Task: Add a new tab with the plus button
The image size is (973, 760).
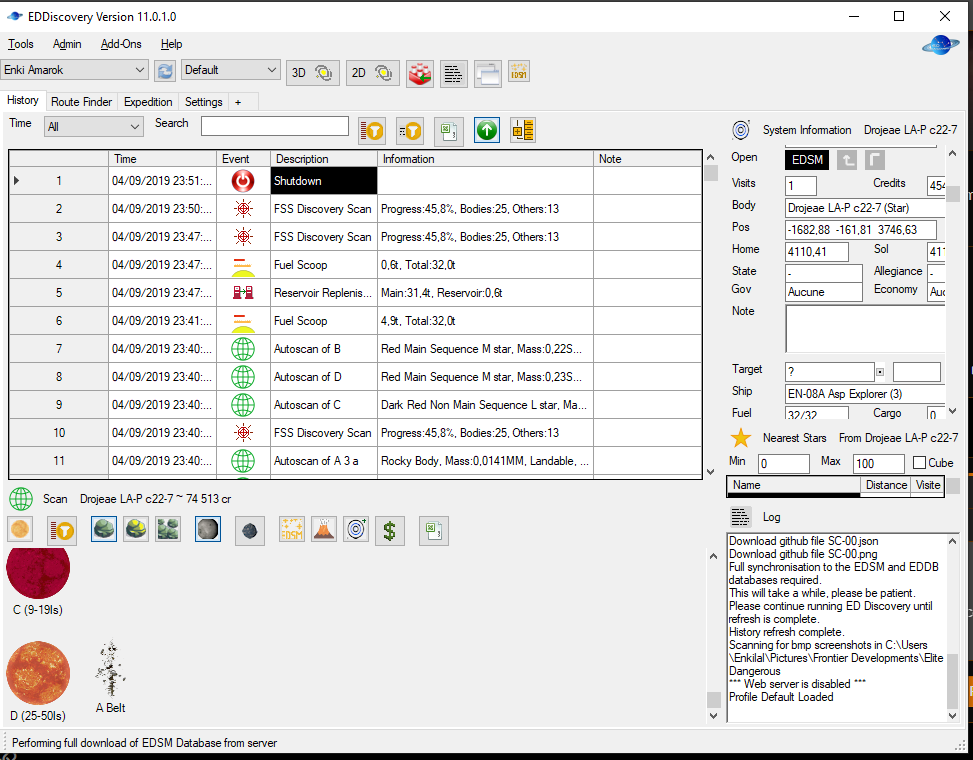Action: coord(238,102)
